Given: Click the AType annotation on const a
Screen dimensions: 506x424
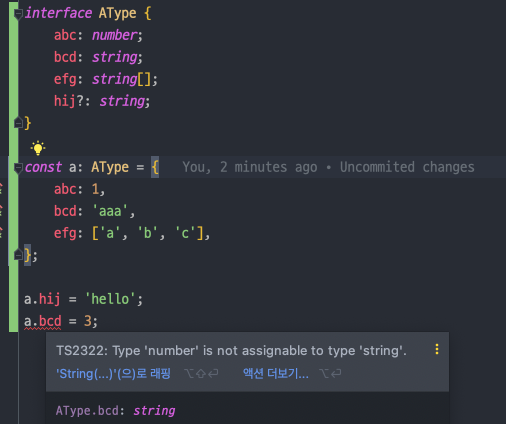Looking at the screenshot, I should pyautogui.click(x=110, y=167).
